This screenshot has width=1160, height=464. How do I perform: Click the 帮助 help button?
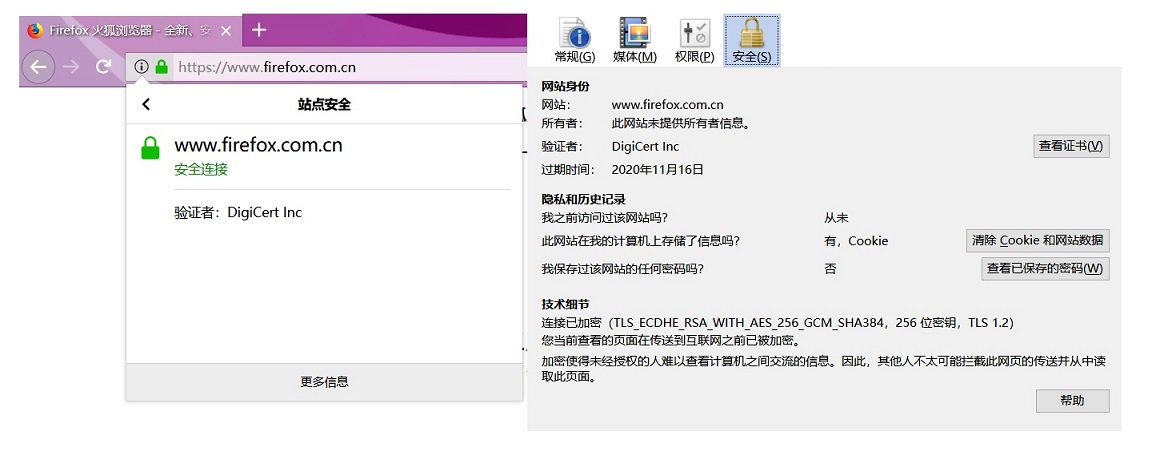coord(1072,400)
